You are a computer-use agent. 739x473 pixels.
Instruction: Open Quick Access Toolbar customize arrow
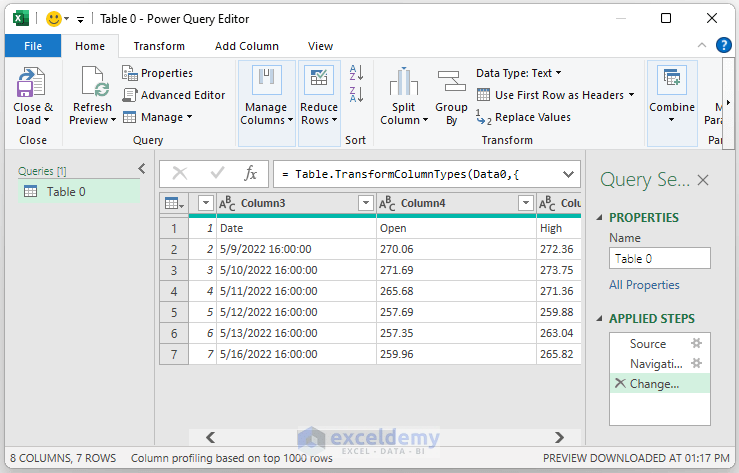pyautogui.click(x=81, y=19)
